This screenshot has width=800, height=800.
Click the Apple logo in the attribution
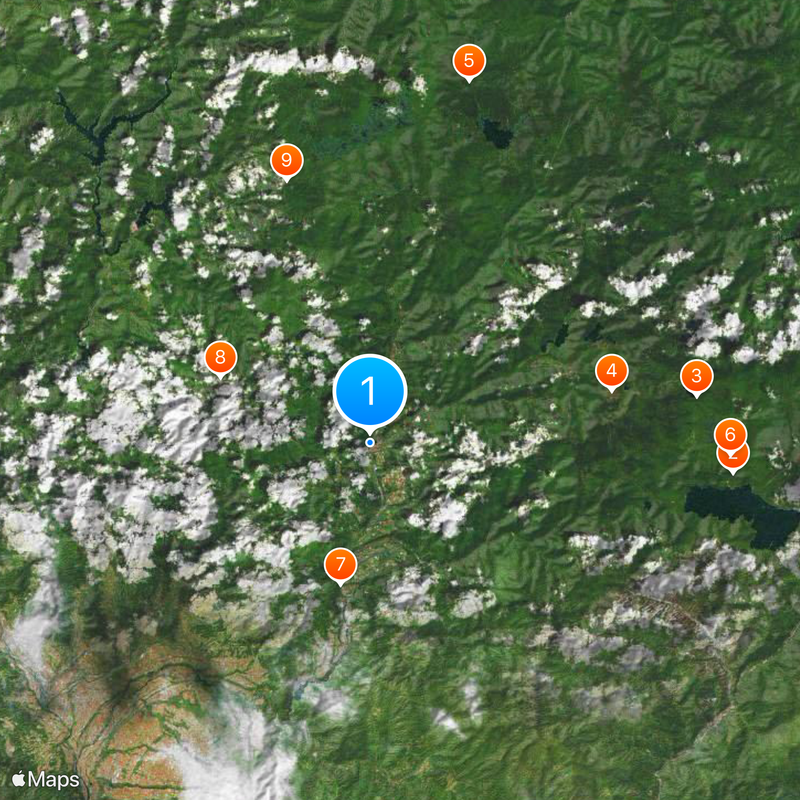[19, 779]
